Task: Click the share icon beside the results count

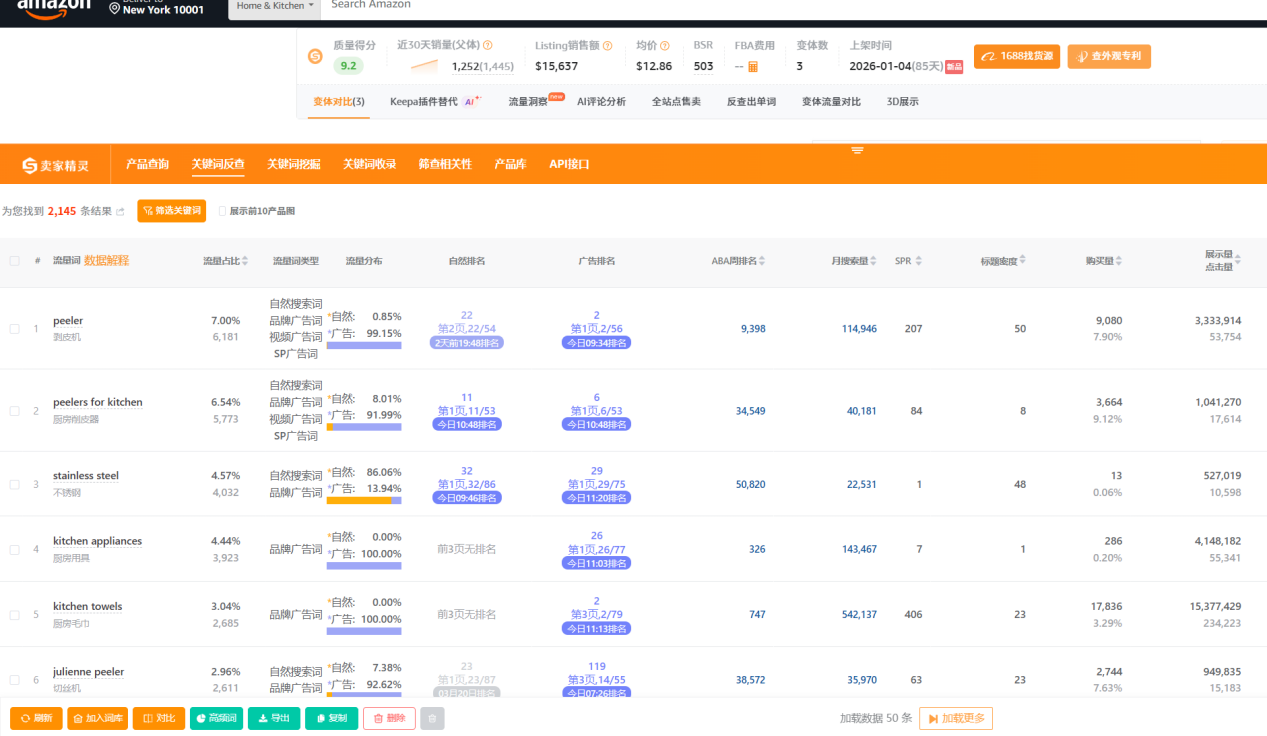Action: point(121,211)
